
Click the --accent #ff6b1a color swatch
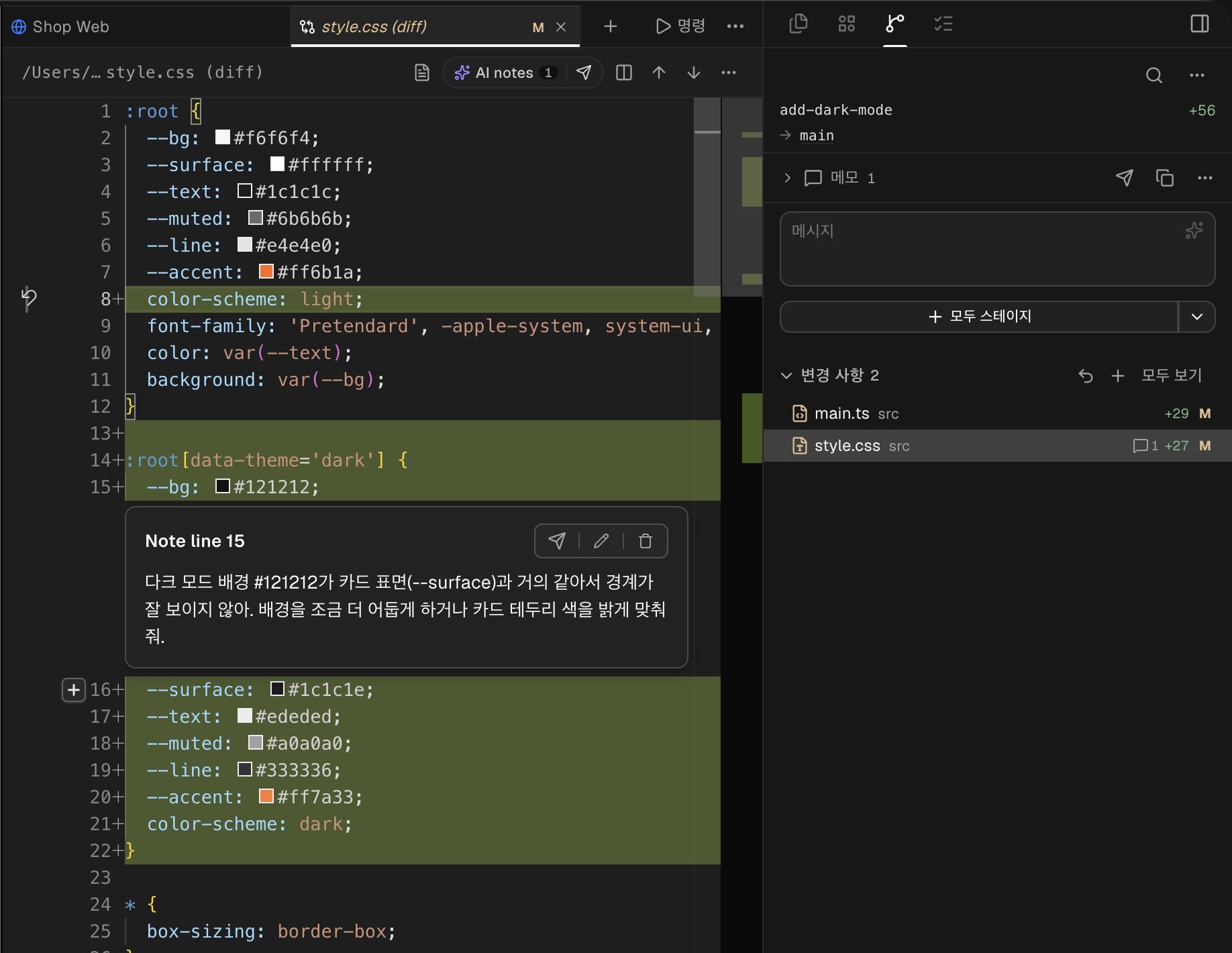266,271
